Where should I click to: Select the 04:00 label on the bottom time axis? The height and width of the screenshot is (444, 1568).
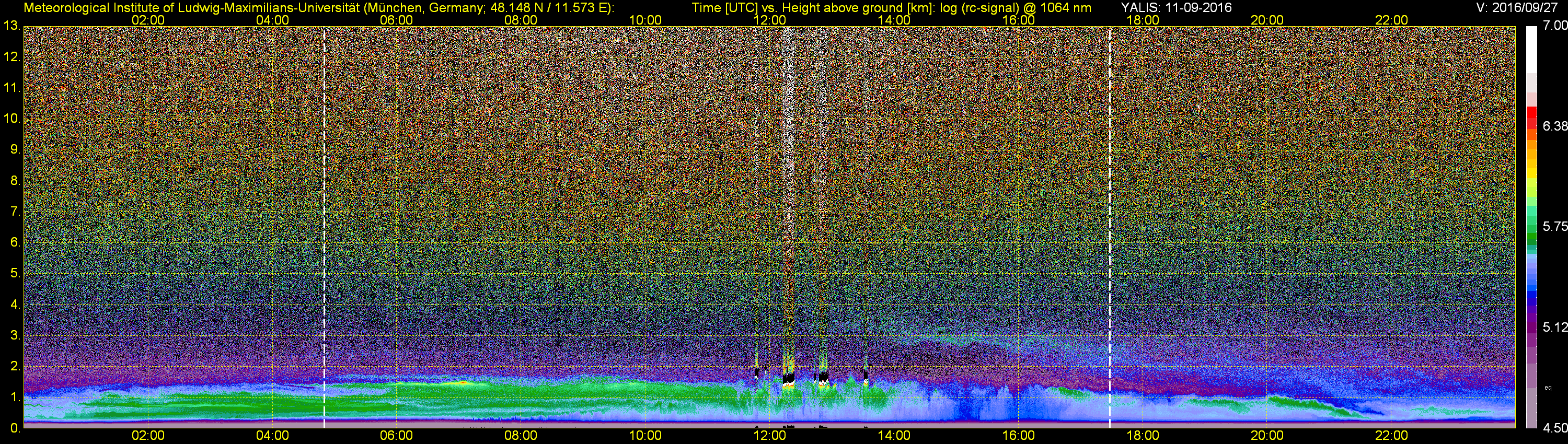coord(272,436)
